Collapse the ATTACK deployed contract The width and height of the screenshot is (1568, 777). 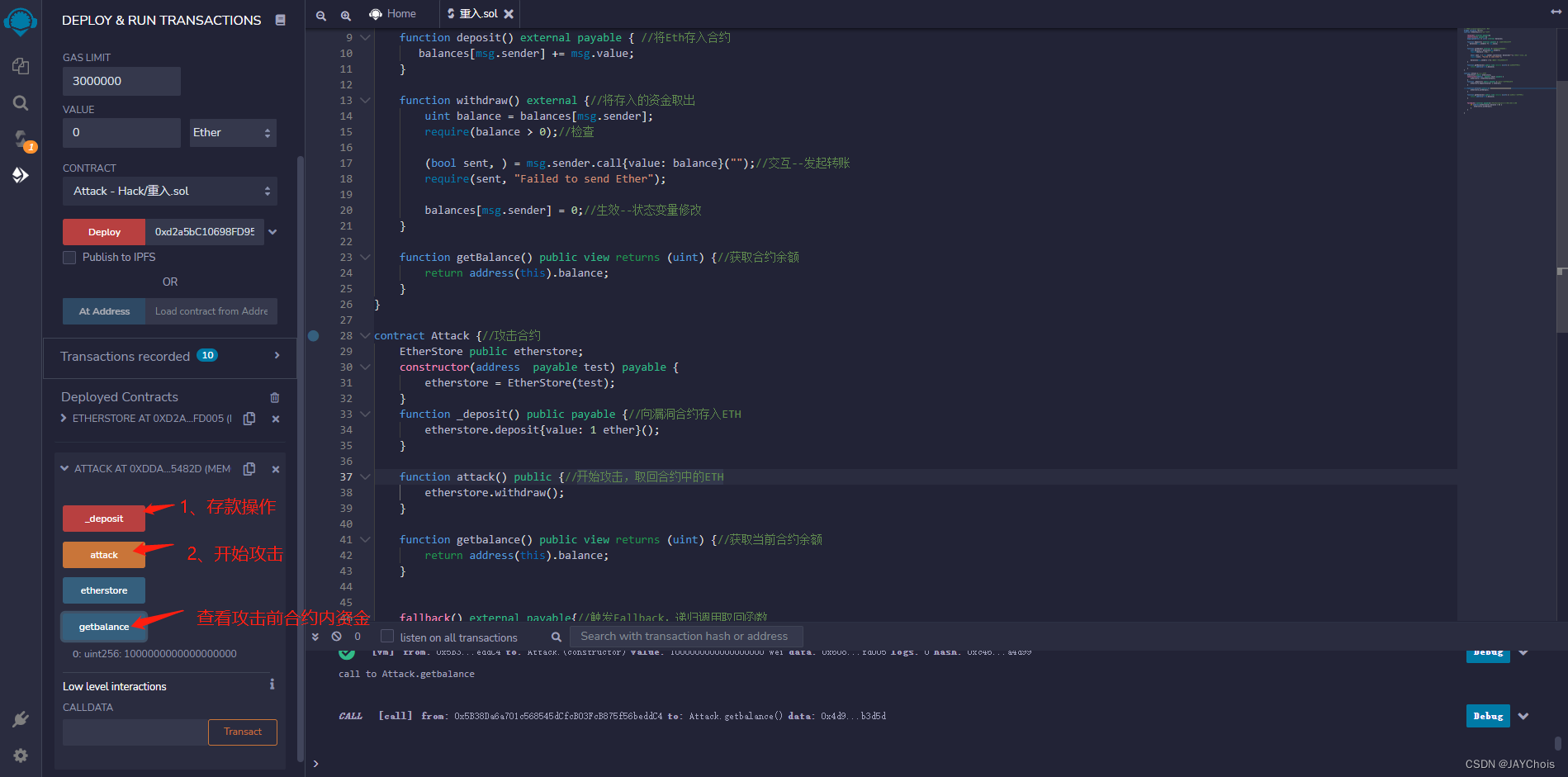tap(64, 469)
